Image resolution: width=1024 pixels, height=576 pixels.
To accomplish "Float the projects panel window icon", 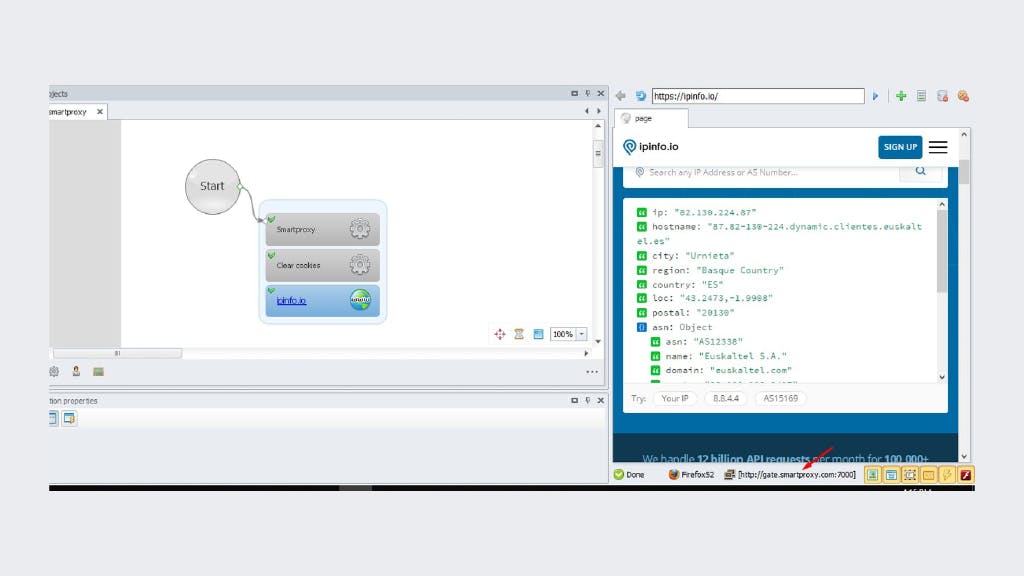I will pos(575,93).
